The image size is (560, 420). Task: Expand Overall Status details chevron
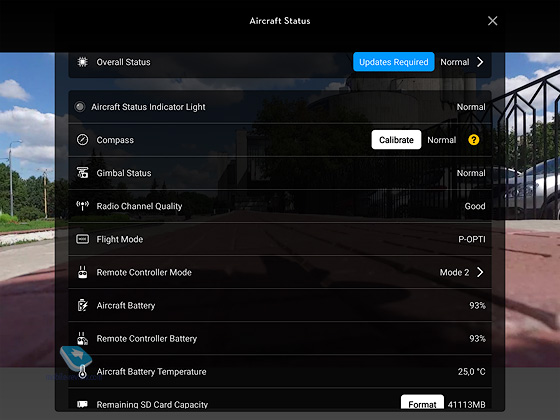(480, 62)
